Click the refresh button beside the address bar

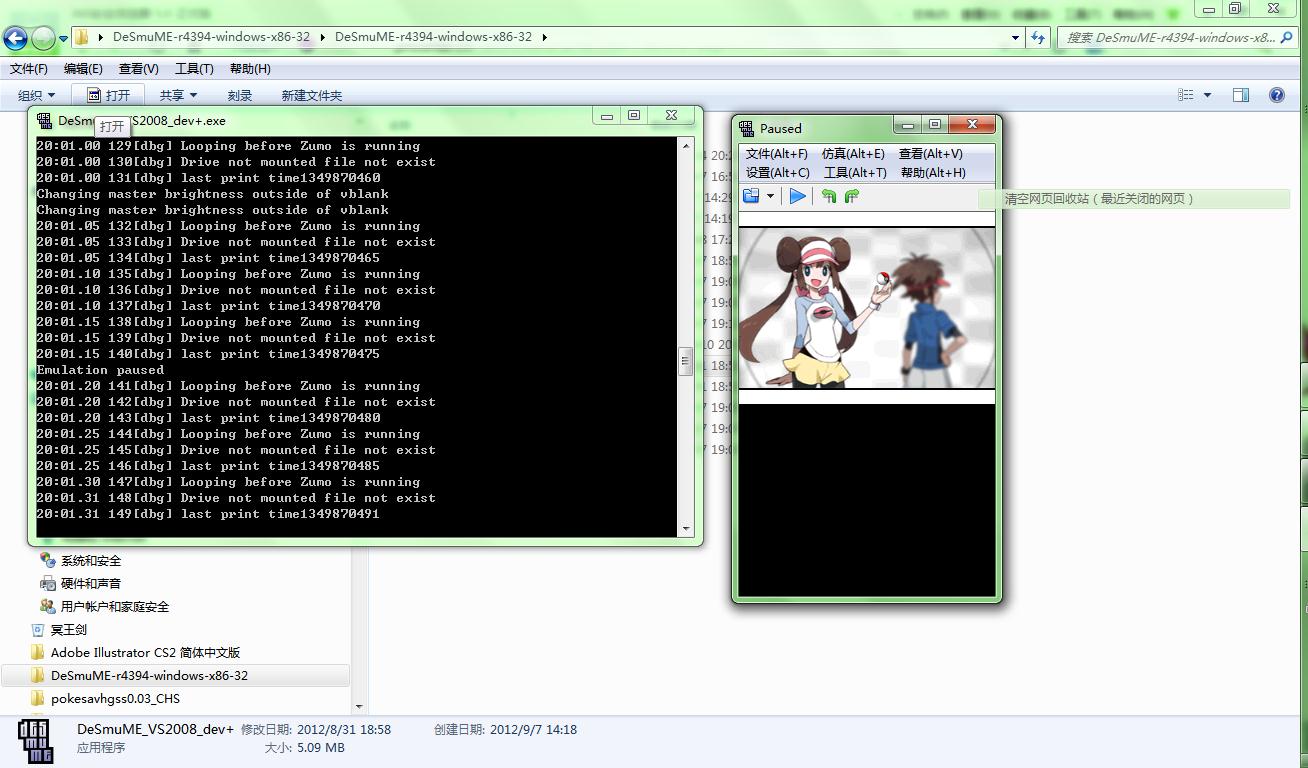[x=1037, y=38]
